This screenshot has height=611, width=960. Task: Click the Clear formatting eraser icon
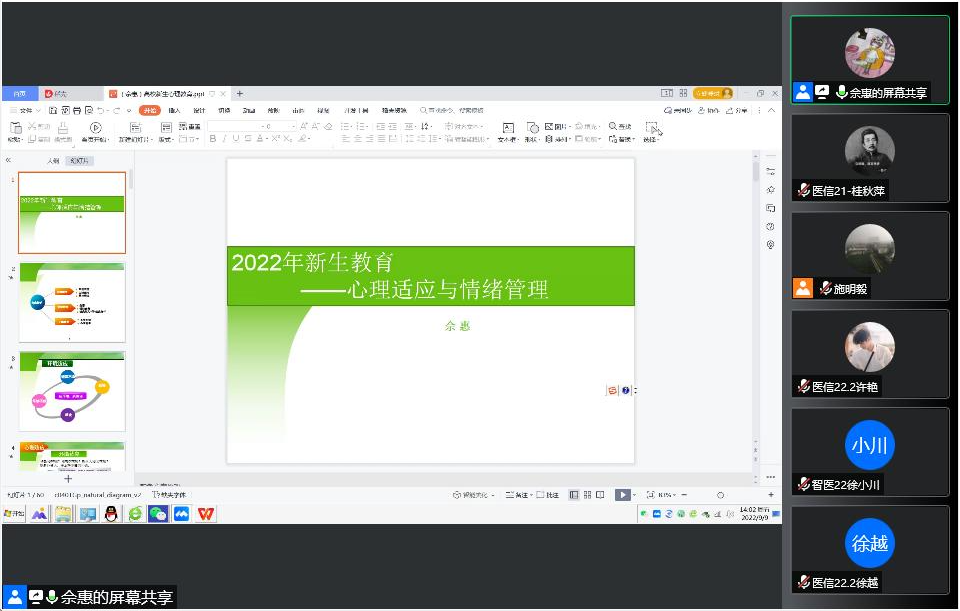(x=328, y=126)
